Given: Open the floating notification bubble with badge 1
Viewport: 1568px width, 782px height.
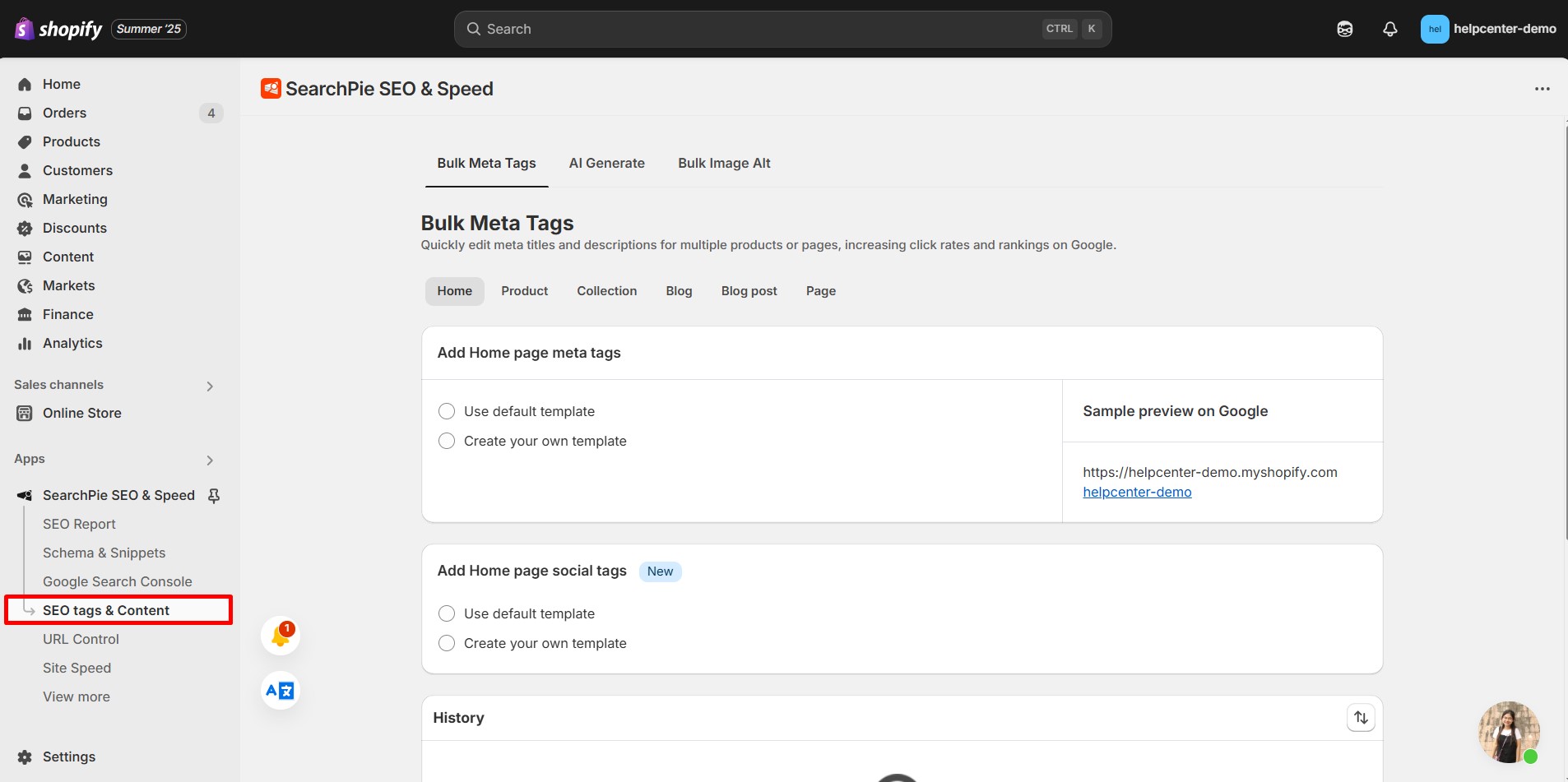Looking at the screenshot, I should click(x=280, y=635).
